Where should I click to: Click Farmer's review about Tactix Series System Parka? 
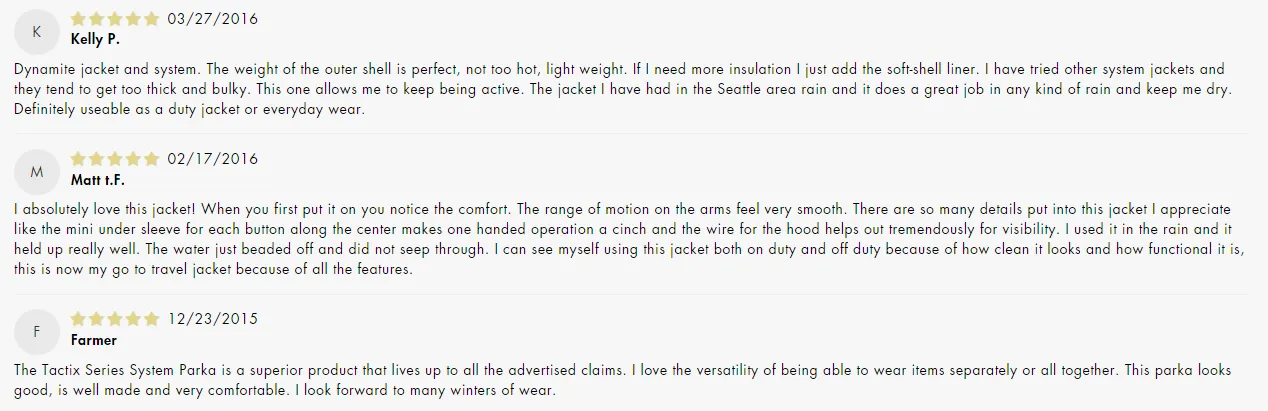pos(625,380)
